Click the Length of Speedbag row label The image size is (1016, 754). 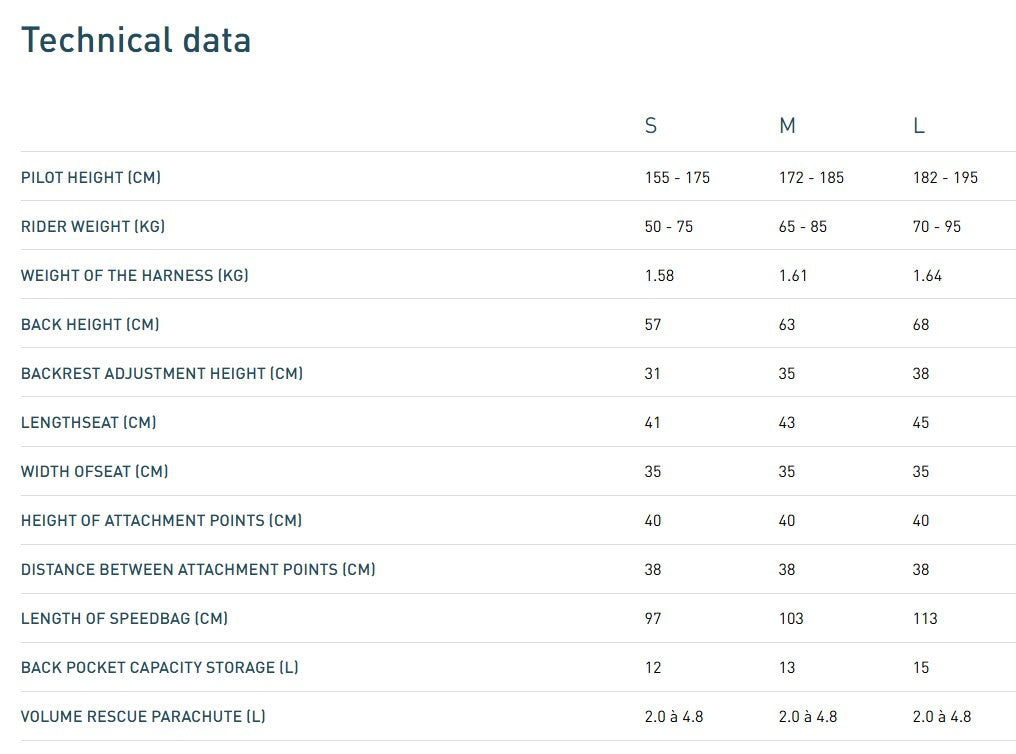(124, 618)
